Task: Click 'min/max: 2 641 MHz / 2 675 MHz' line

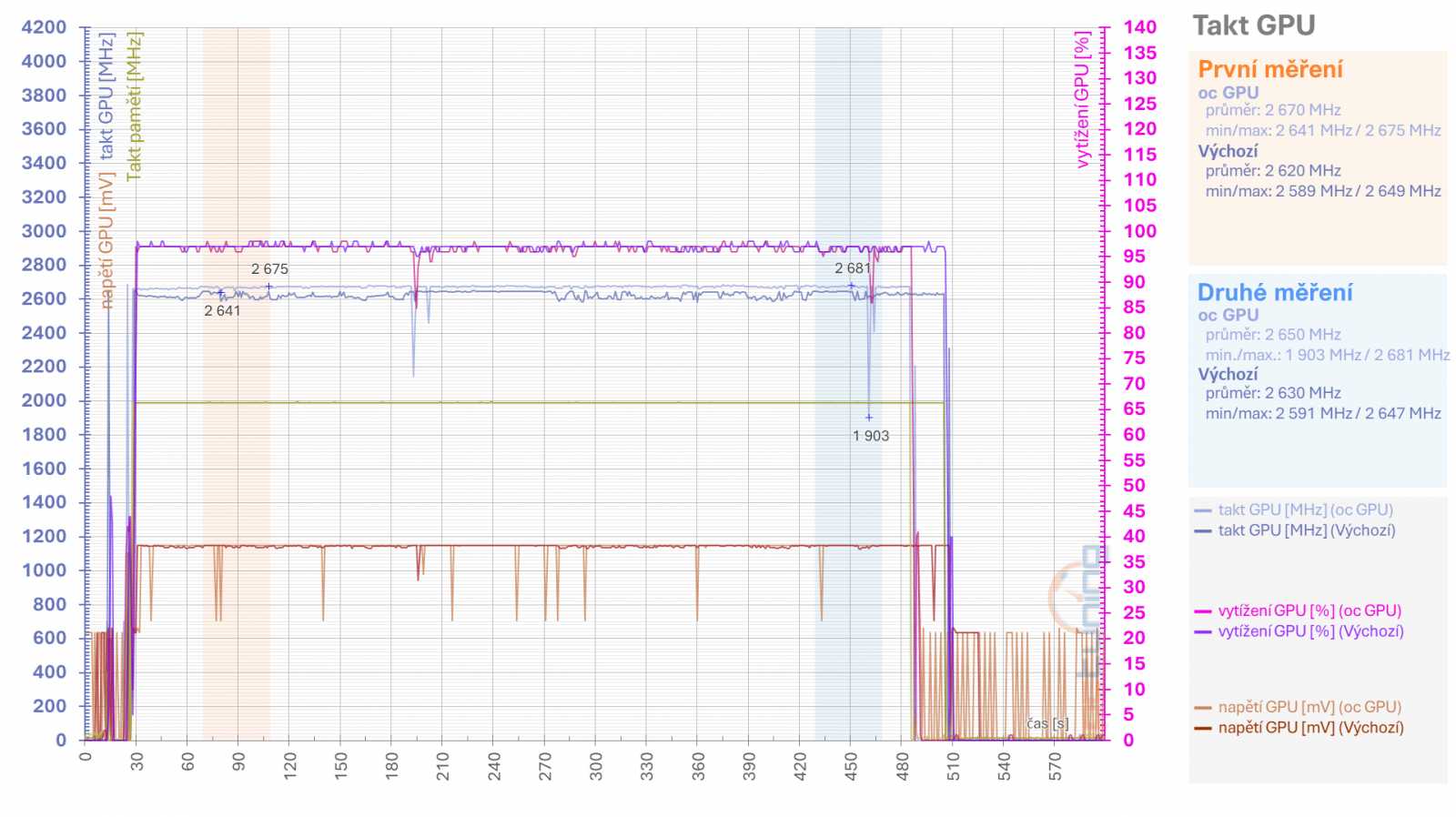Action: [x=1323, y=130]
